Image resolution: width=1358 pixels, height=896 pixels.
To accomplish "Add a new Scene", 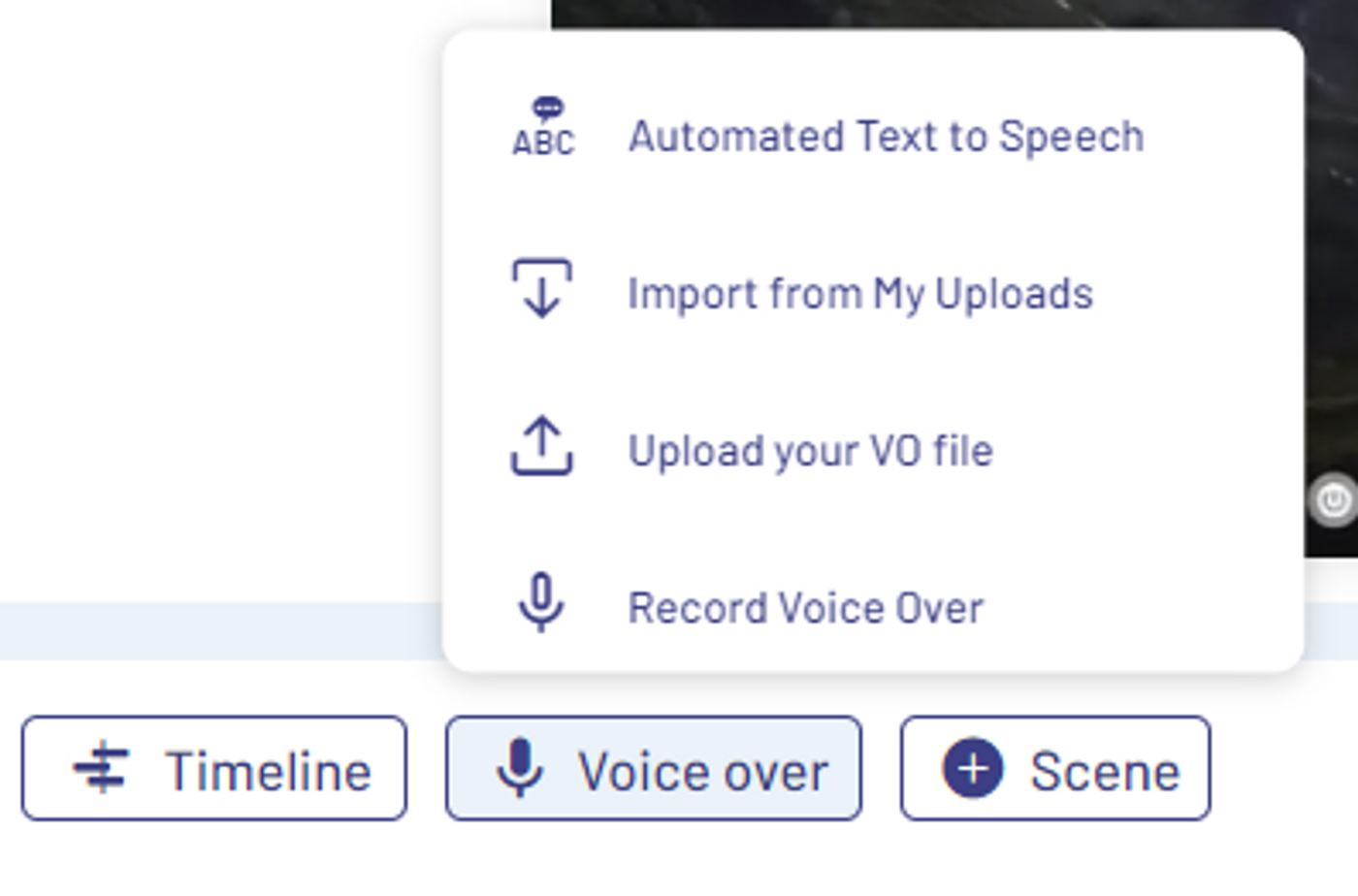I will click(x=1055, y=769).
